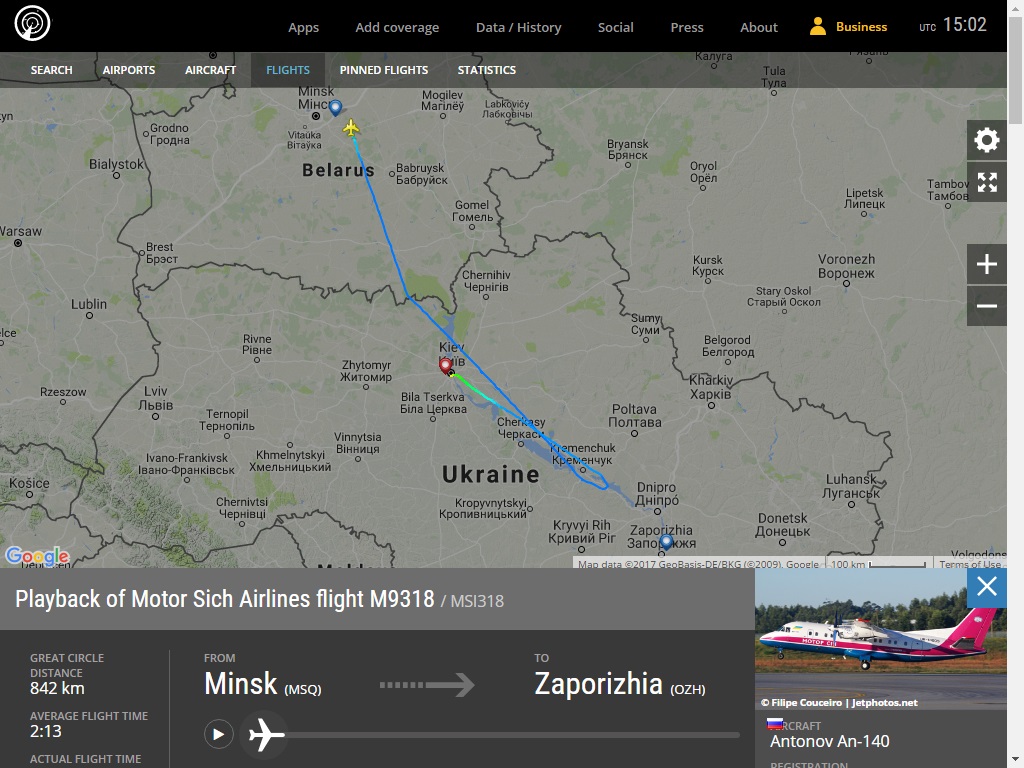
Task: Toggle fullscreen map view icon
Action: coord(987,182)
